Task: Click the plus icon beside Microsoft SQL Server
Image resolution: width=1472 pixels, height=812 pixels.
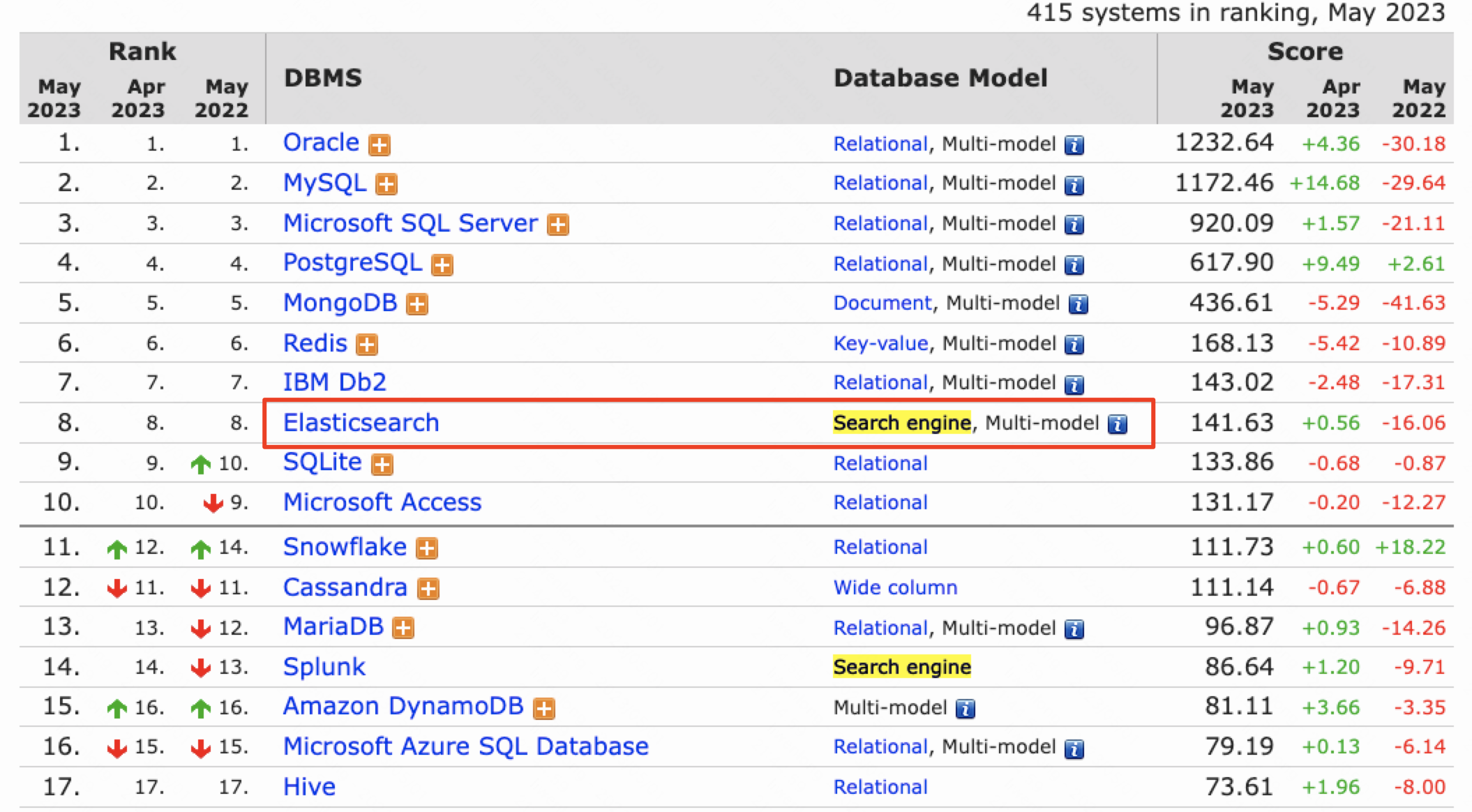Action: (558, 225)
